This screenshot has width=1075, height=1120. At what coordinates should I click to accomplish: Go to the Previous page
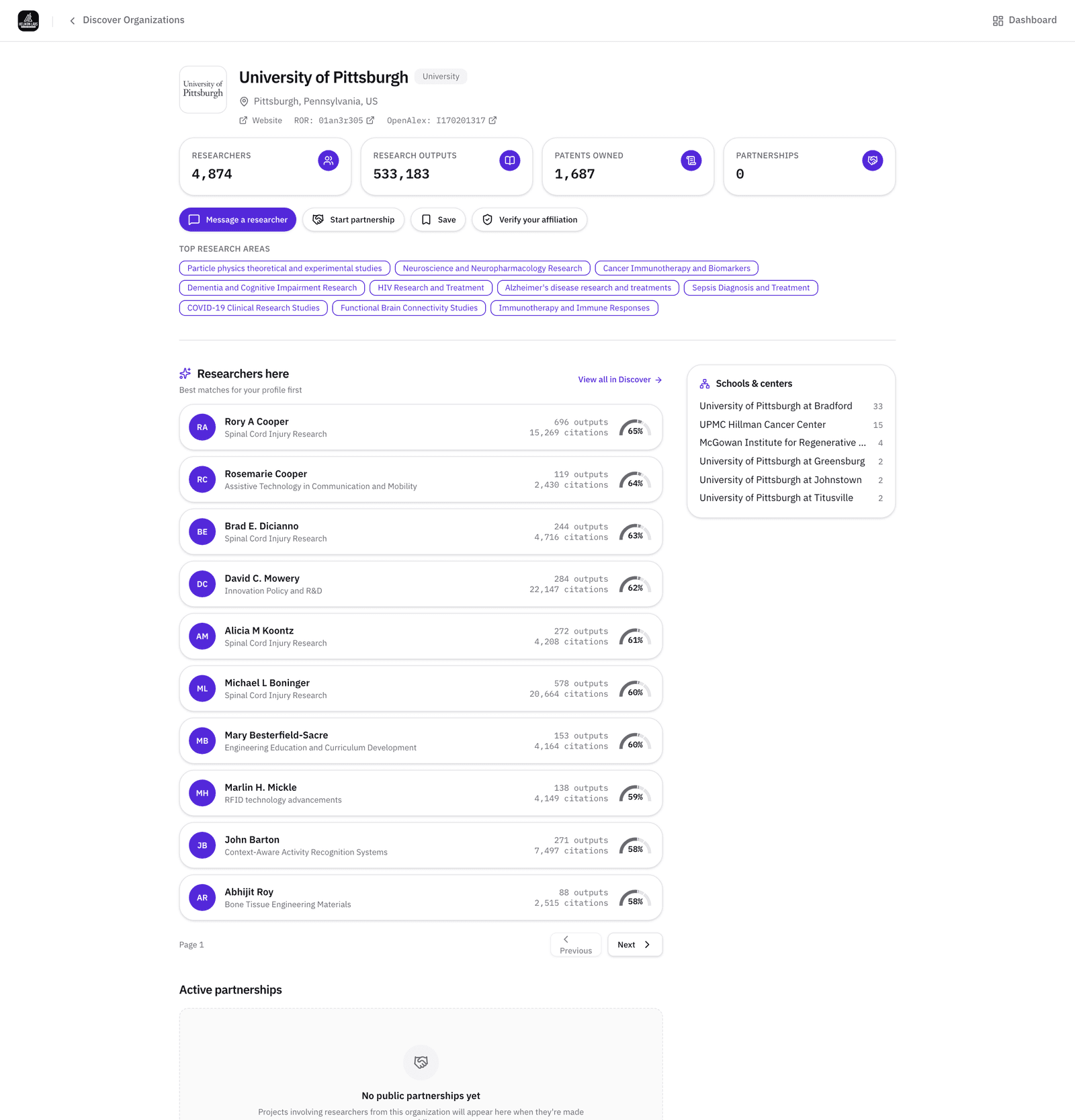(576, 945)
